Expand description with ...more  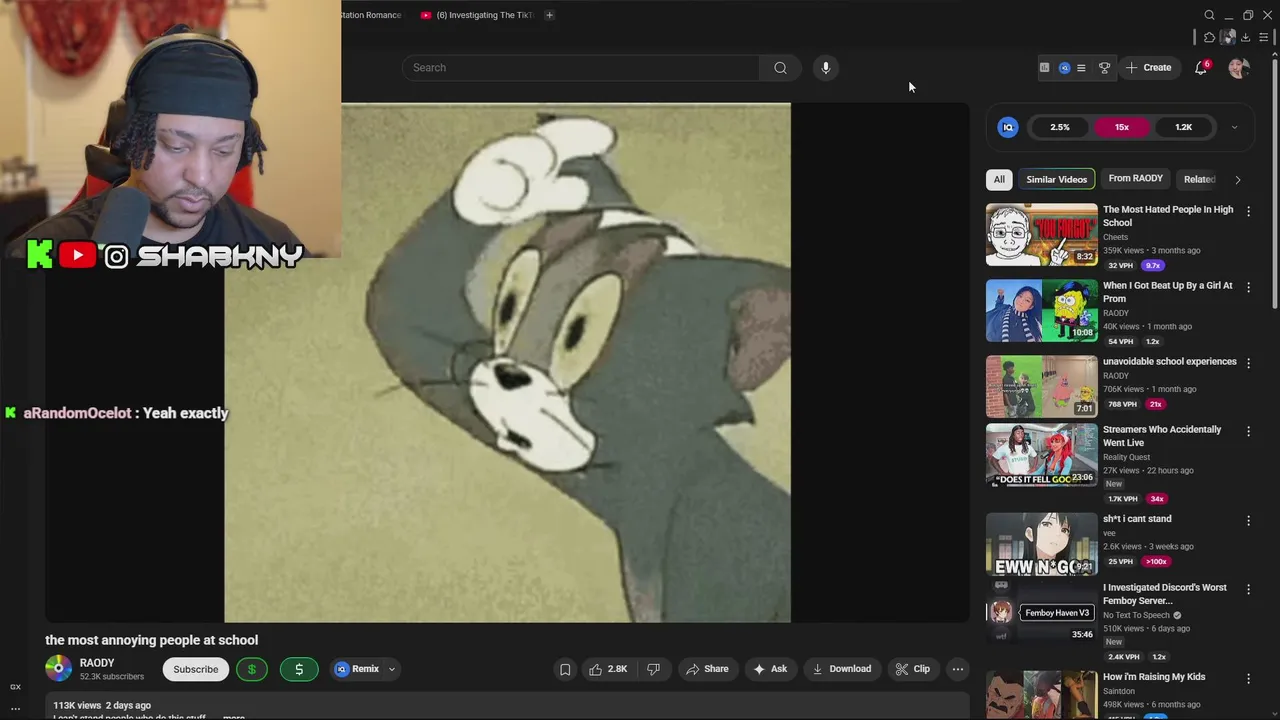pos(234,717)
